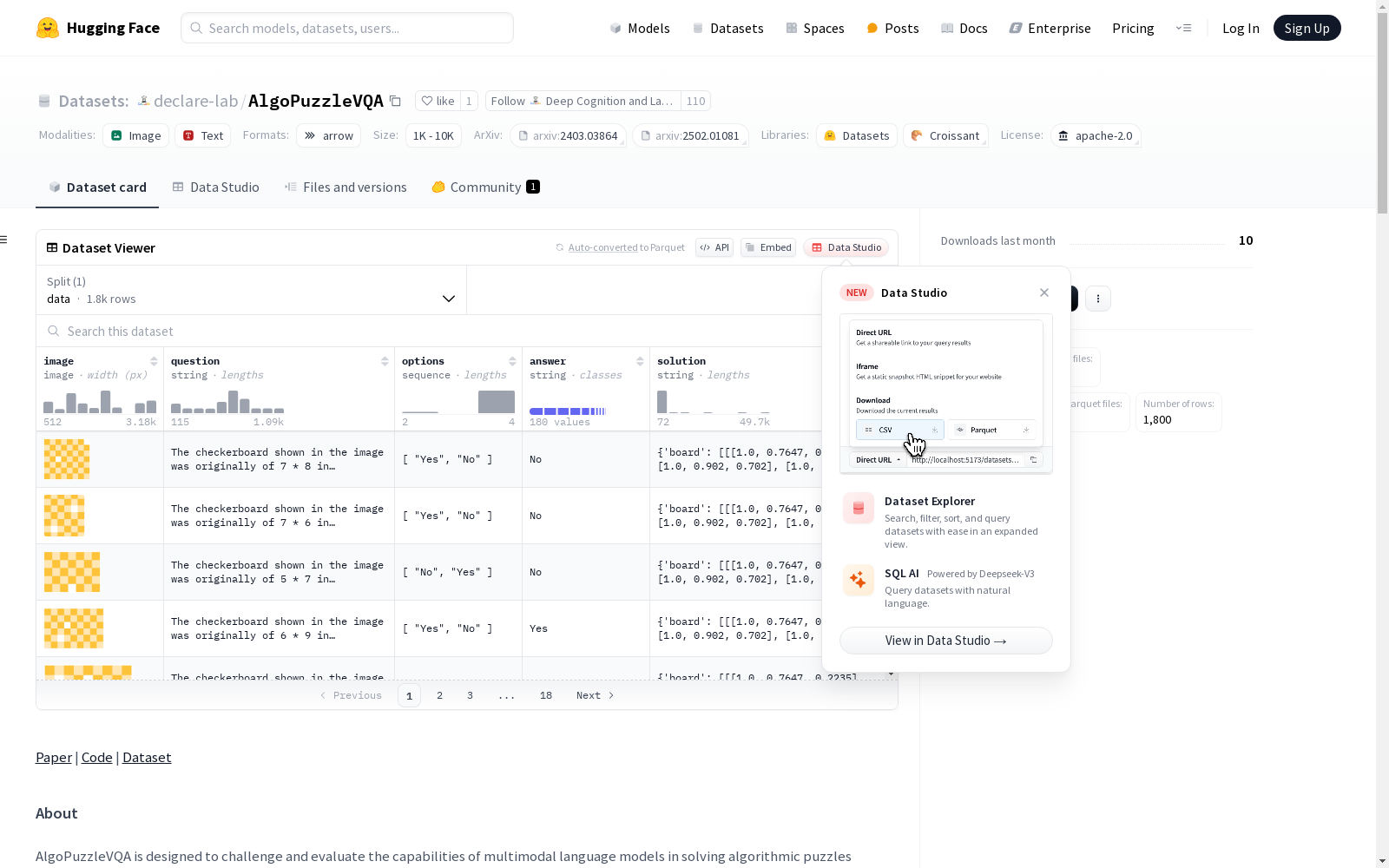1389x868 pixels.
Task: Go to page 18 of the dataset
Action: pos(546,695)
